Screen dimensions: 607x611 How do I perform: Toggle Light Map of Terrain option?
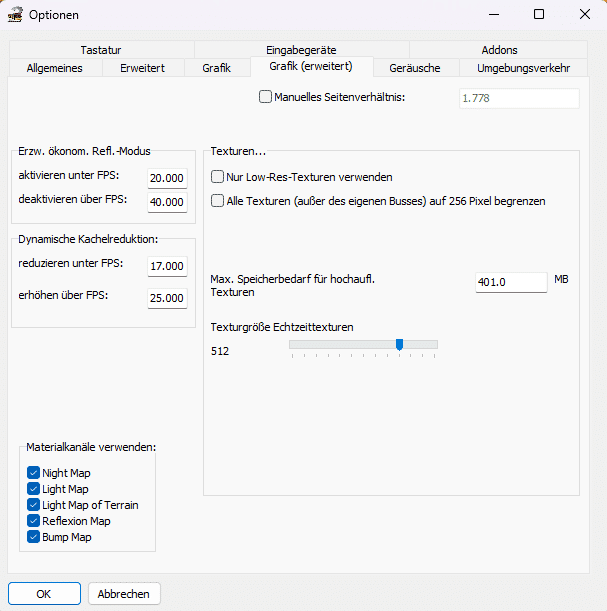33,505
